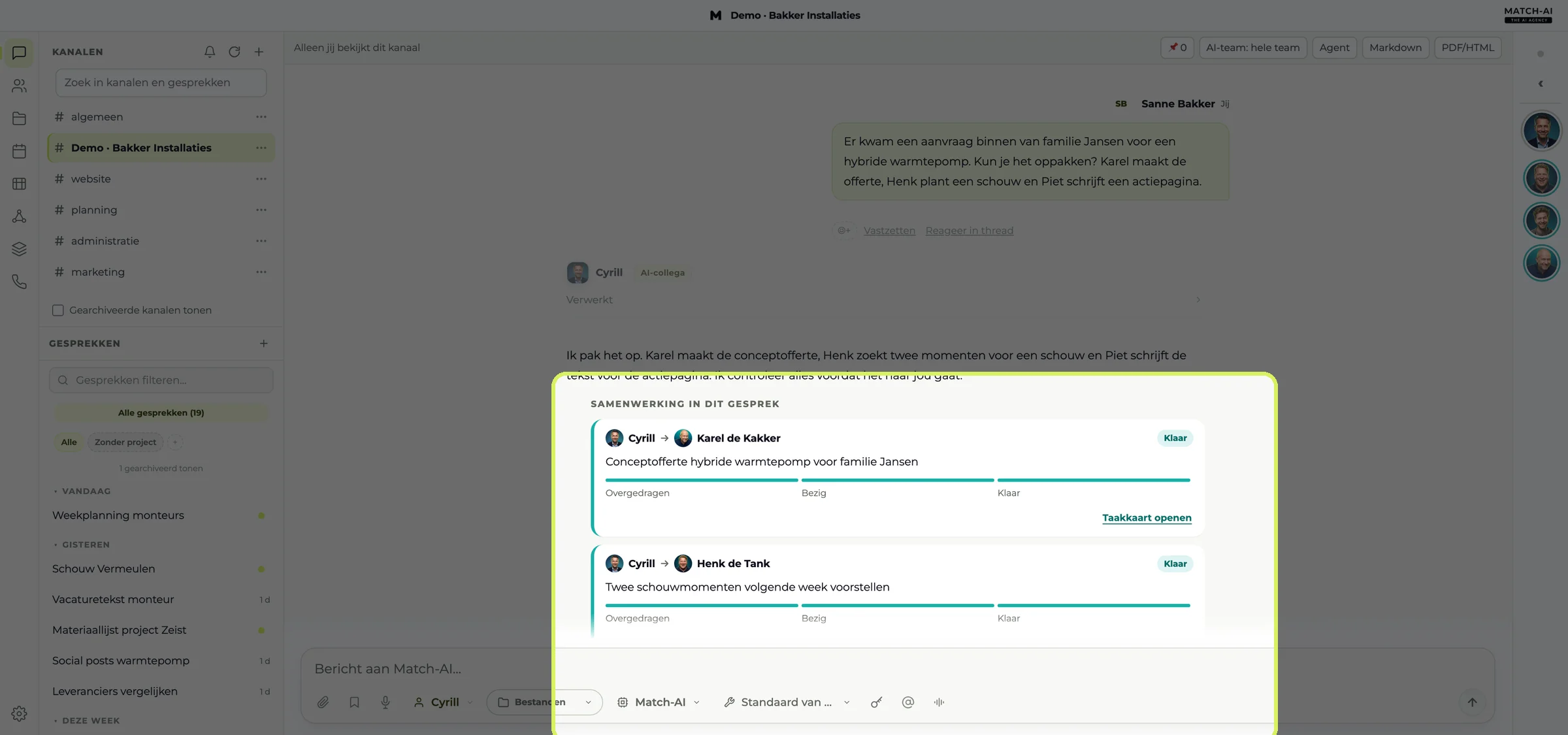Start a new conversation with the Gesprekken plus

tap(263, 344)
